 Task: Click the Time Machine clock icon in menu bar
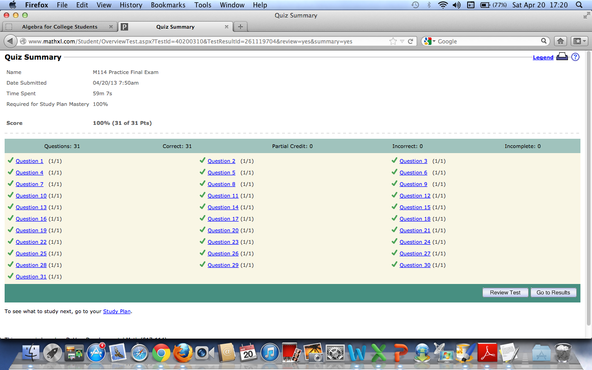click(x=415, y=5)
